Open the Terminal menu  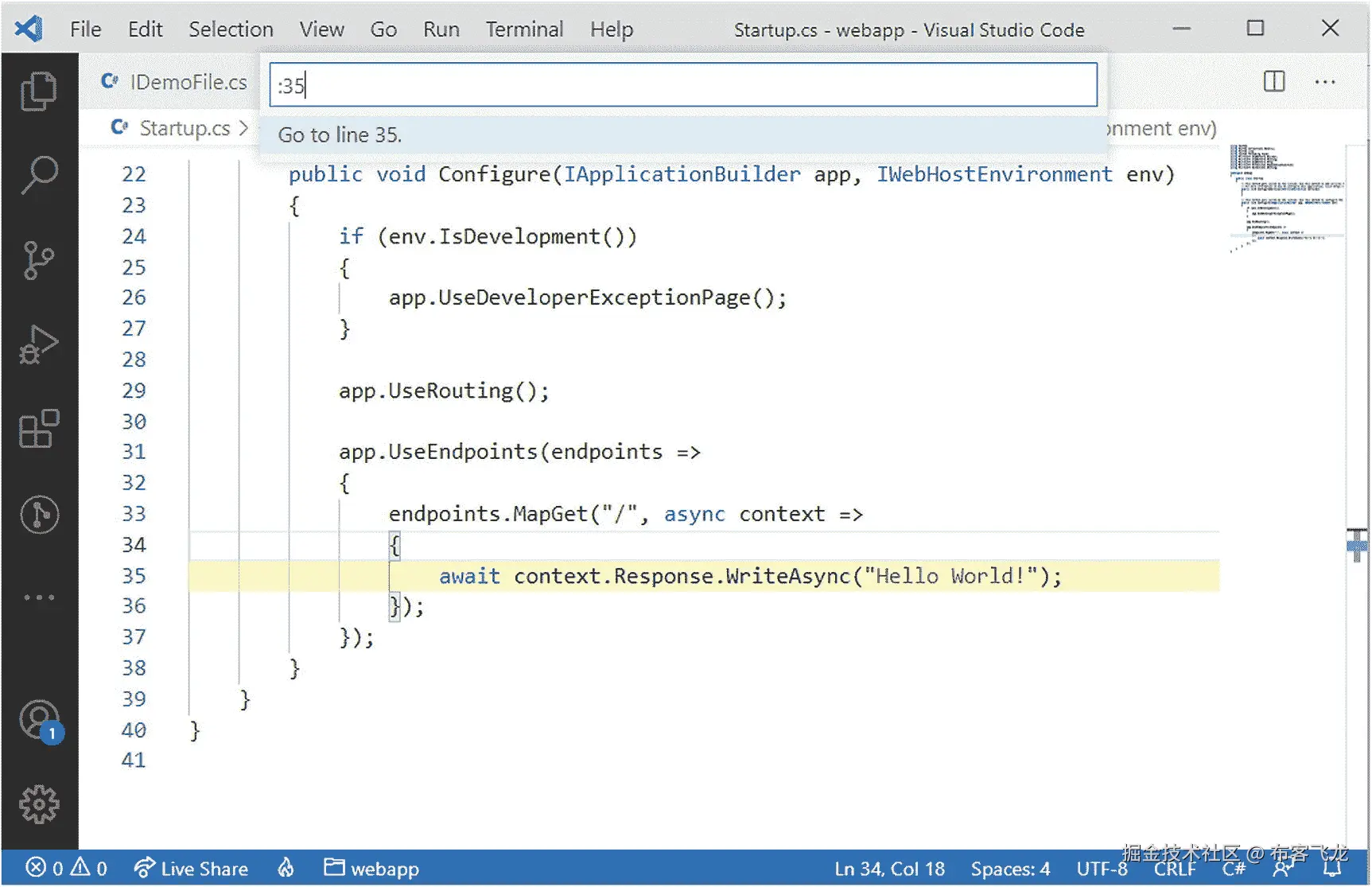pyautogui.click(x=524, y=29)
